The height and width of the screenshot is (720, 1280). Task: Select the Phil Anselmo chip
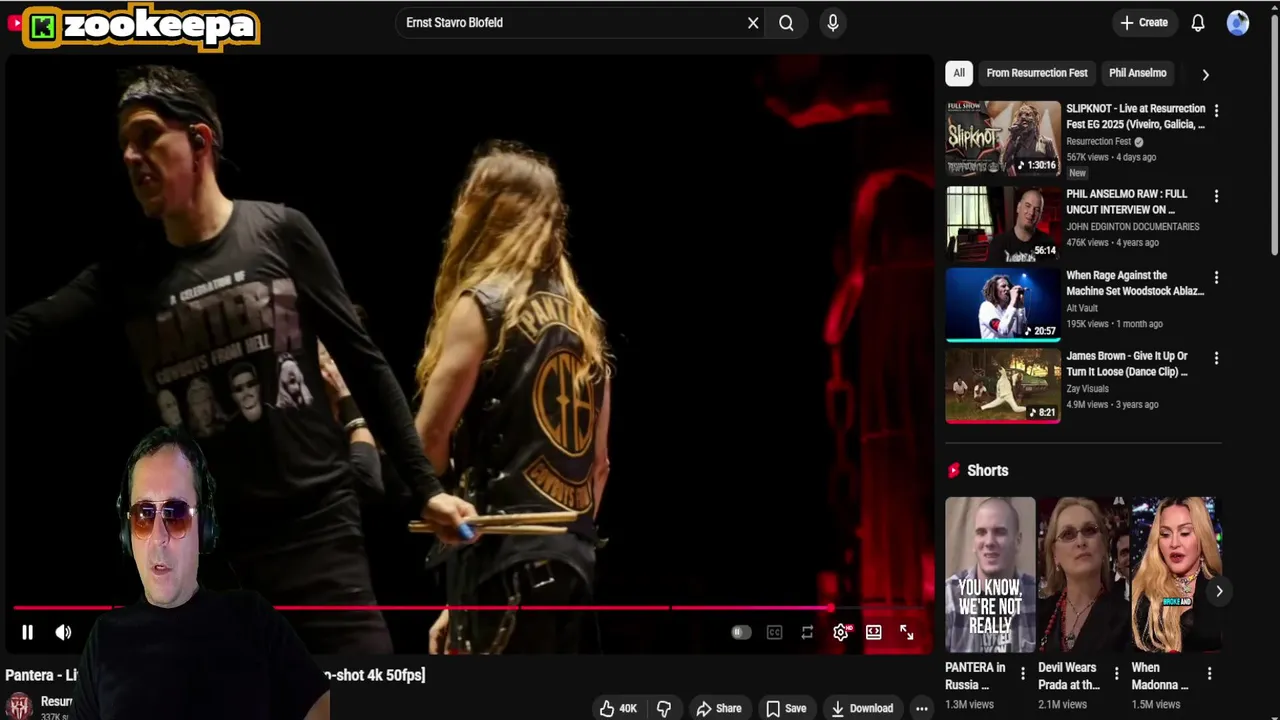pos(1138,73)
